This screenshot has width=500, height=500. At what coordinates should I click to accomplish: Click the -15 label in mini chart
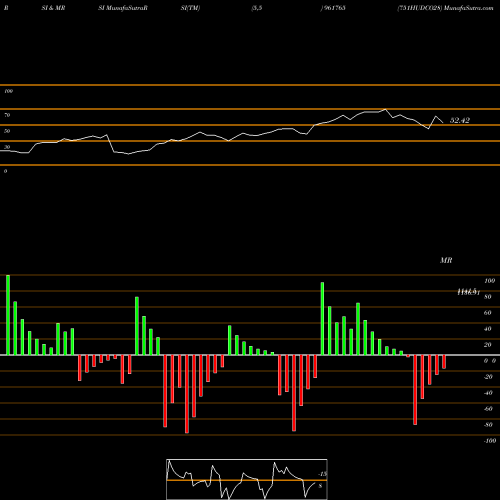(322, 474)
